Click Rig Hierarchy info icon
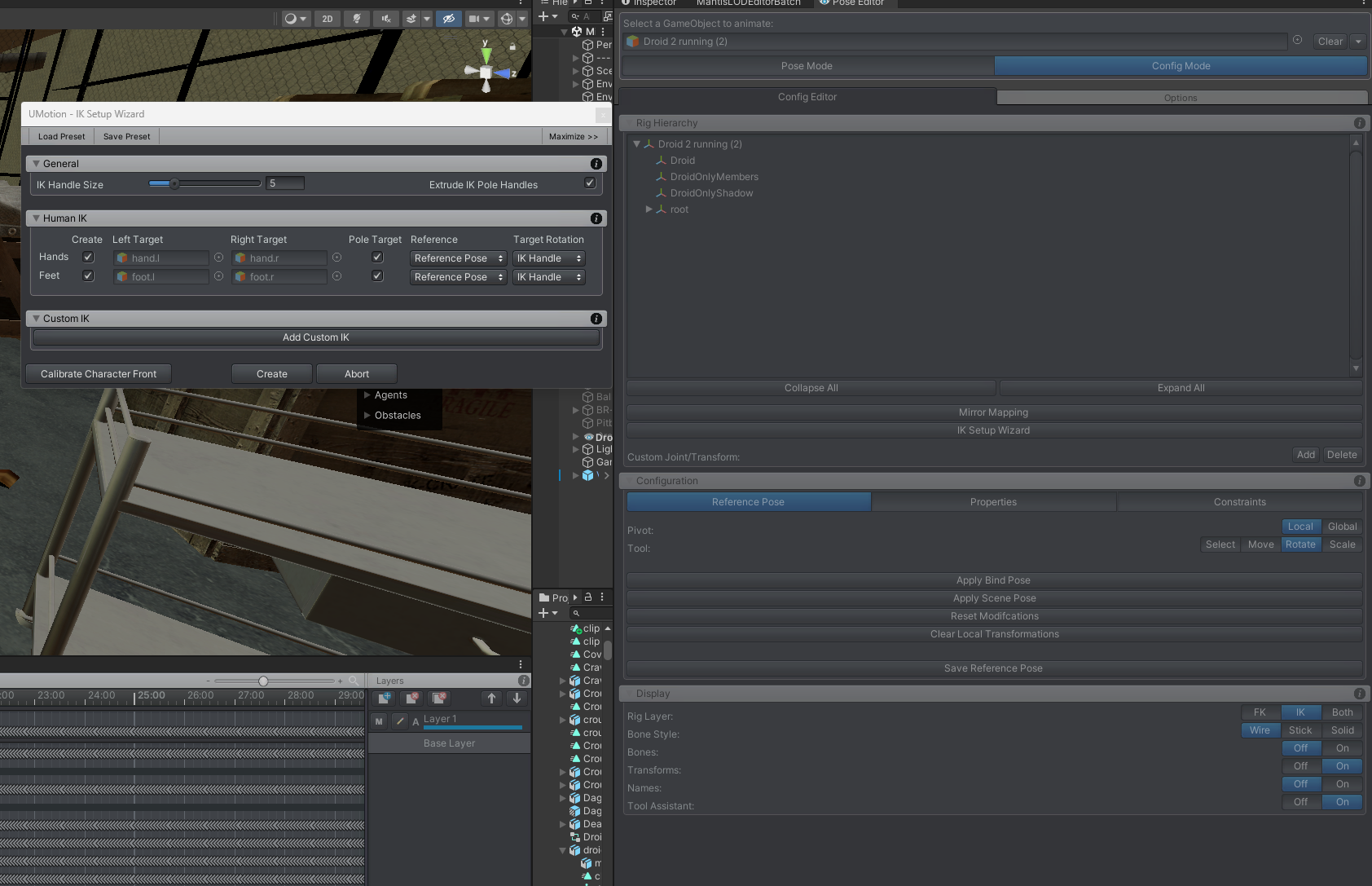This screenshot has height=886, width=1372. (1359, 123)
